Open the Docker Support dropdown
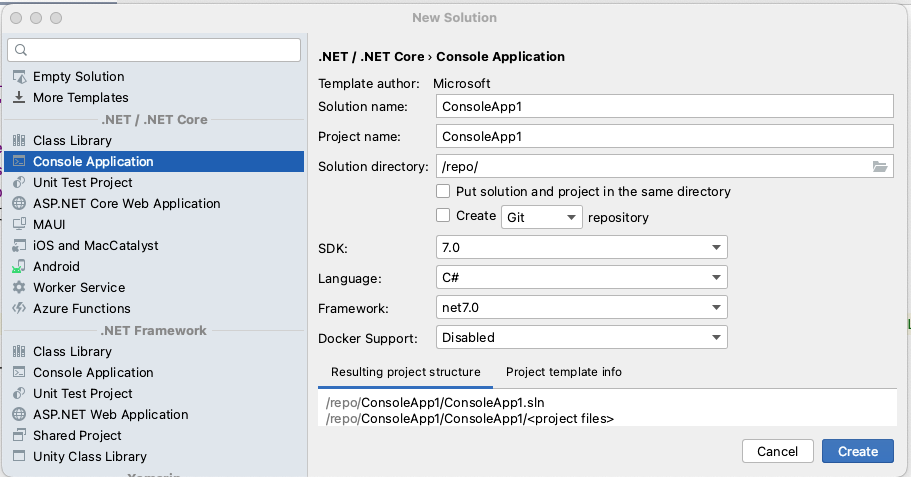This screenshot has height=477, width=911. tap(582, 338)
